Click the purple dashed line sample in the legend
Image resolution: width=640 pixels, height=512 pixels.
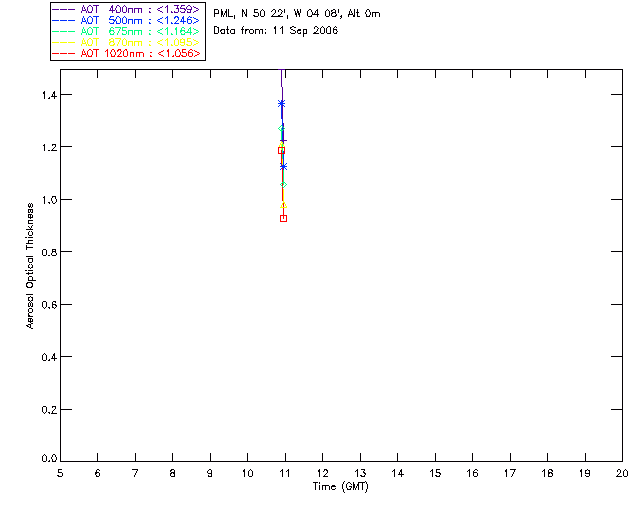64,10
